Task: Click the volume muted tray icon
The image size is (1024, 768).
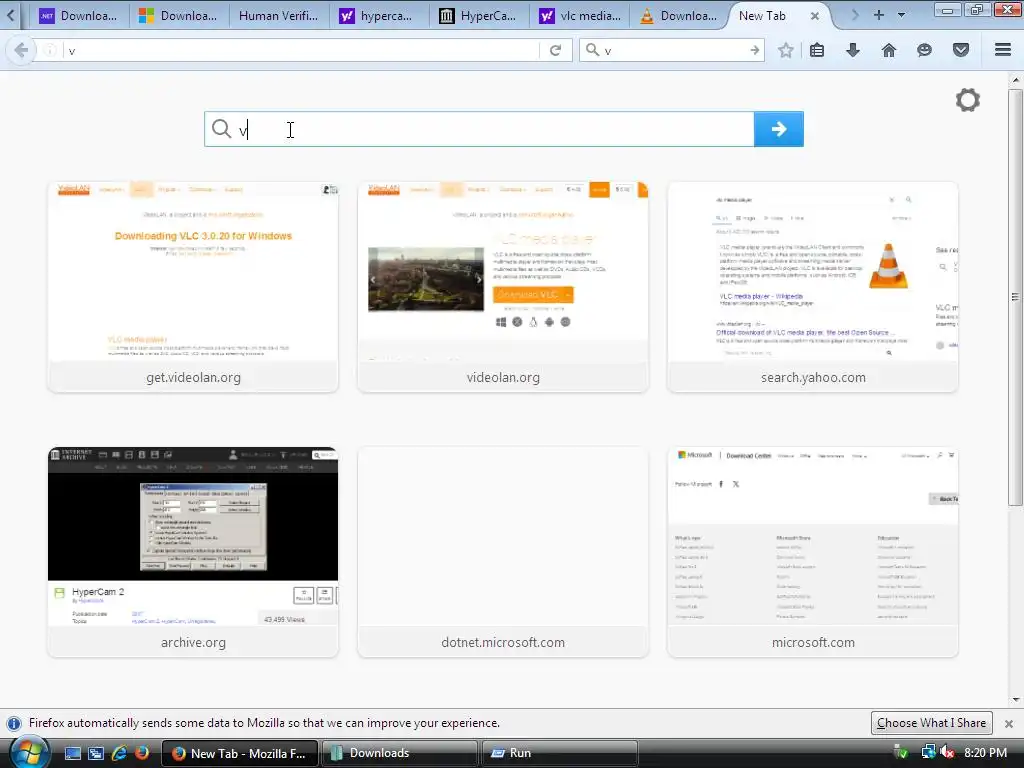Action: [x=947, y=753]
